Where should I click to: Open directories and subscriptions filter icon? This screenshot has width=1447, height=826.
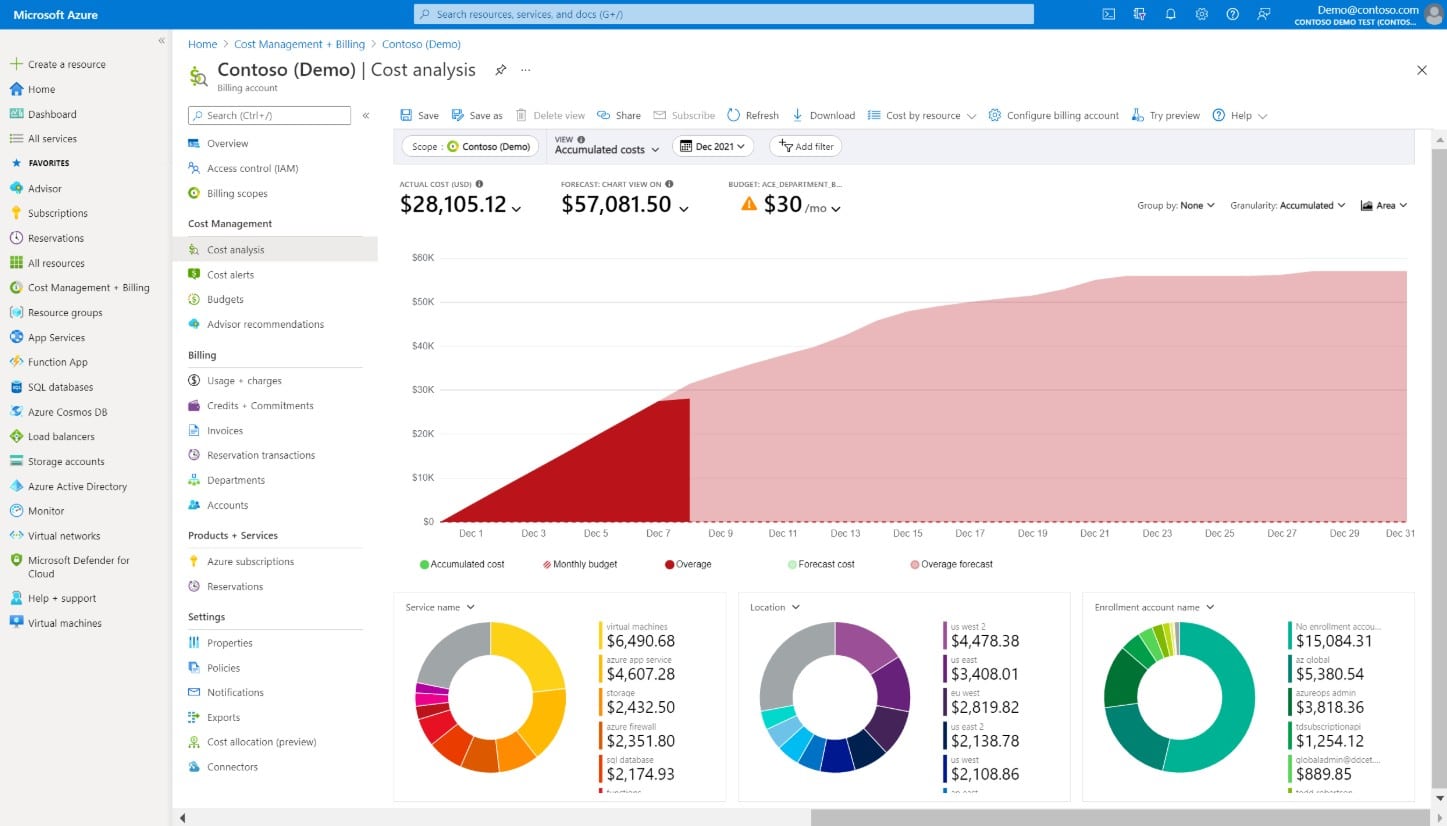click(x=1139, y=14)
